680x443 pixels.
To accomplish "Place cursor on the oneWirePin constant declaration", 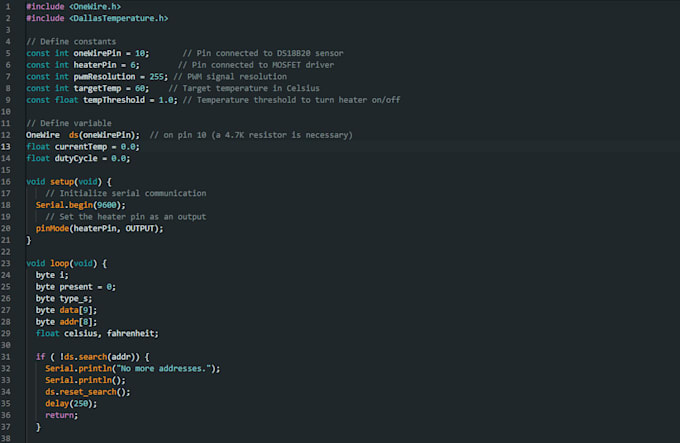I will tap(97, 52).
